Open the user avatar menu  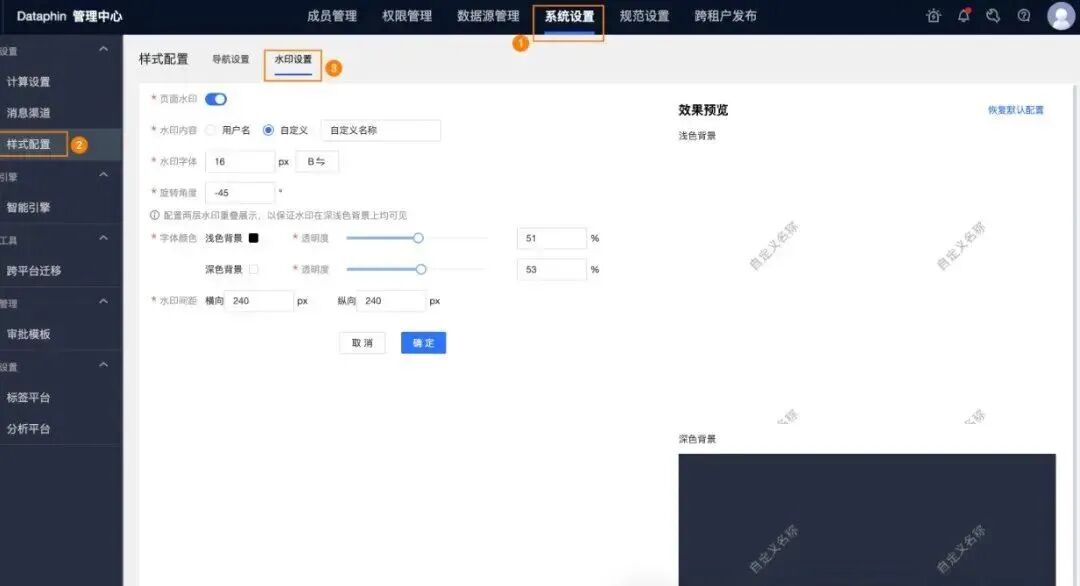pyautogui.click(x=1061, y=16)
